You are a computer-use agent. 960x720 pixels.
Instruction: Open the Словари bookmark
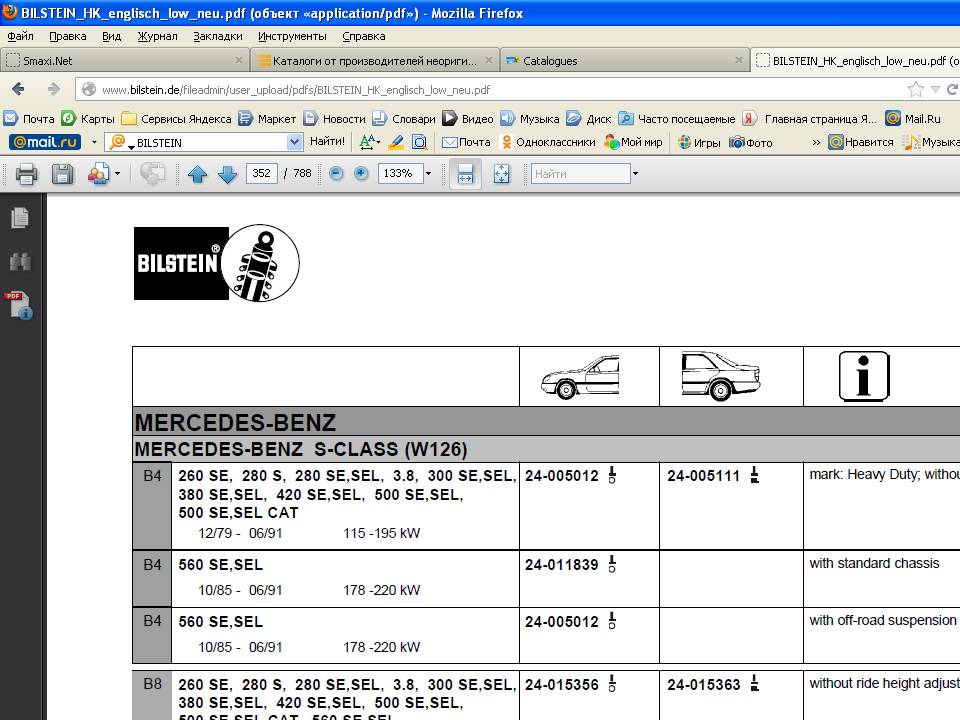click(404, 119)
